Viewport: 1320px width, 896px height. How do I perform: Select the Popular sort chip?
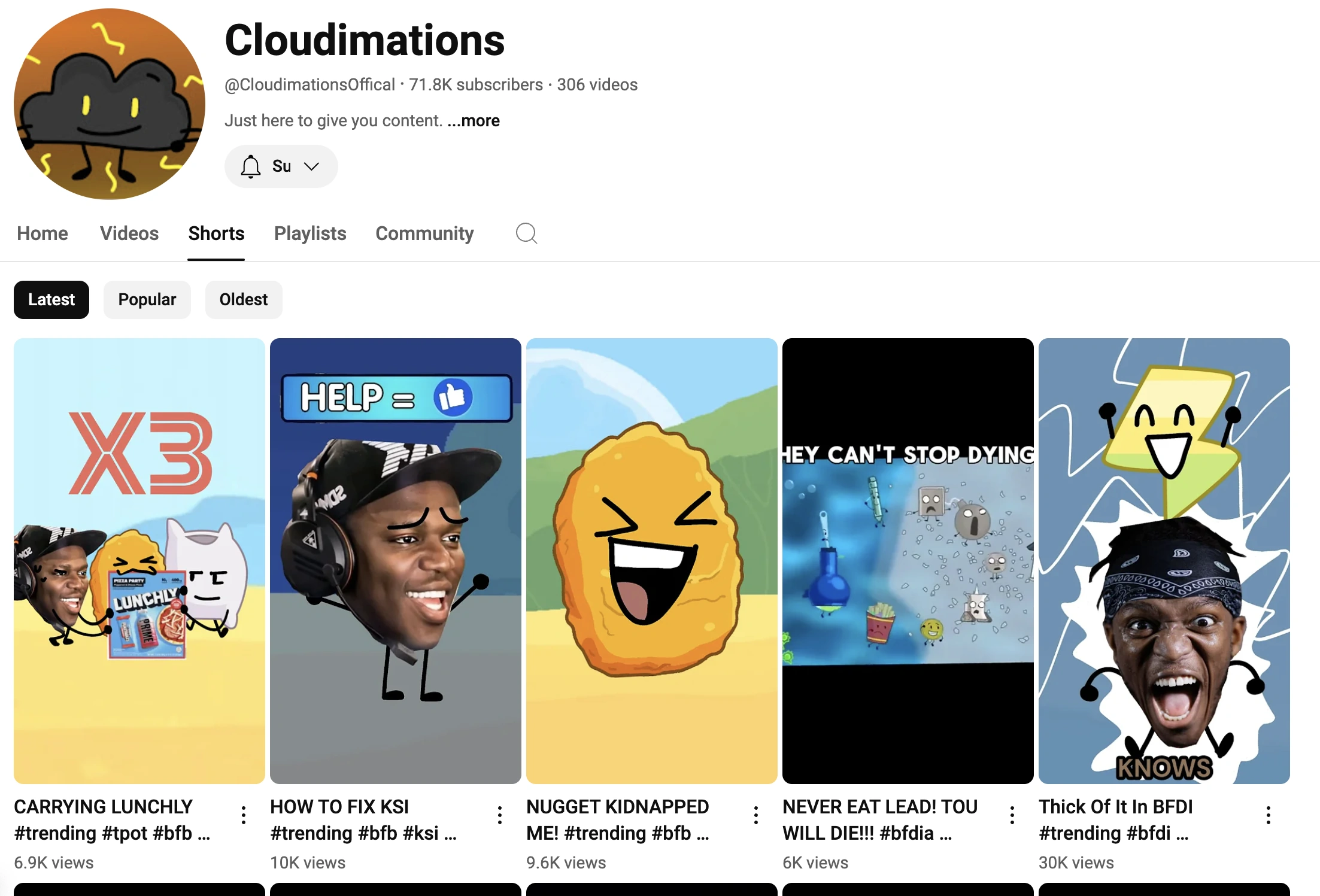(147, 299)
